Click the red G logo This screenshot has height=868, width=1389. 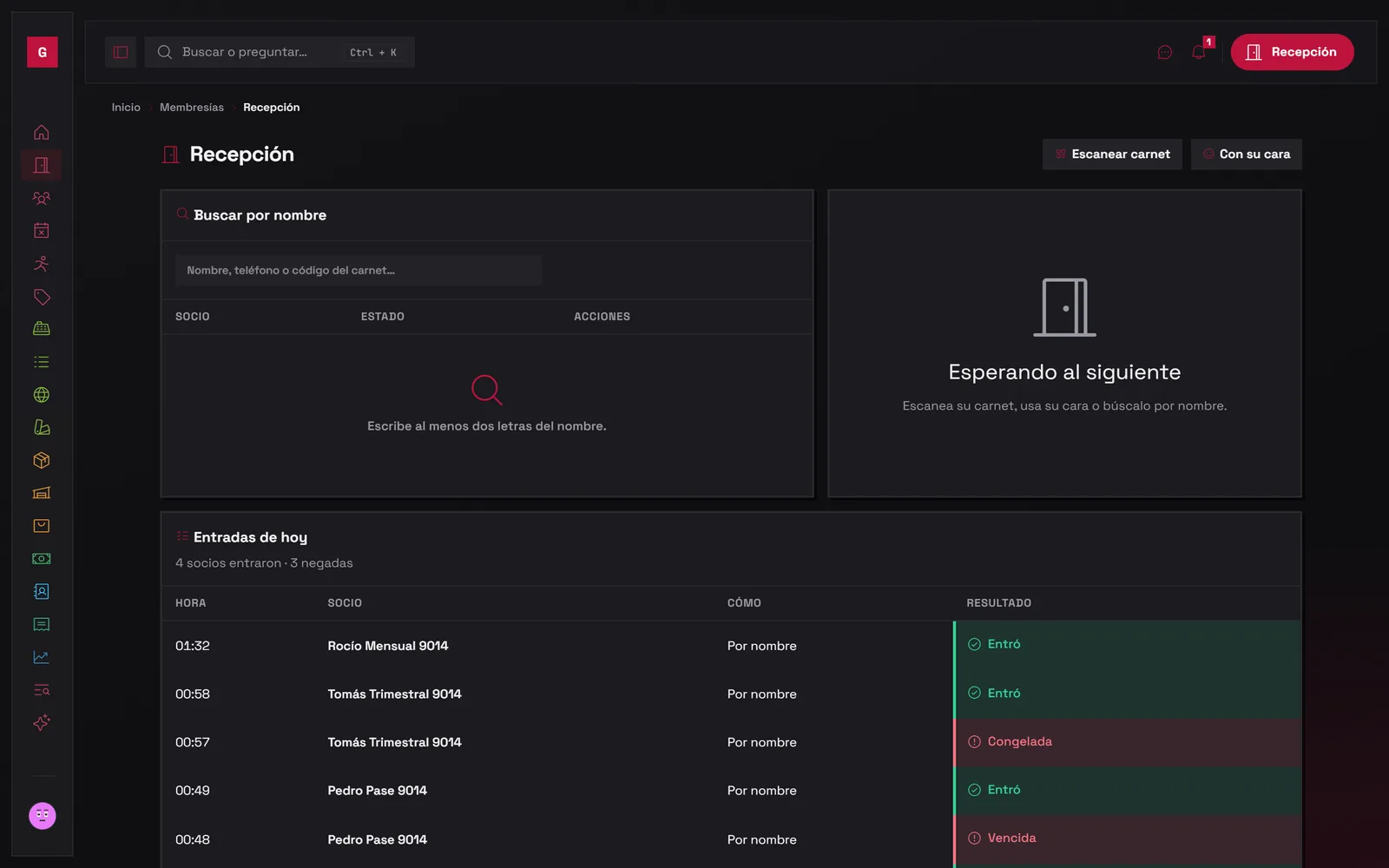point(42,52)
